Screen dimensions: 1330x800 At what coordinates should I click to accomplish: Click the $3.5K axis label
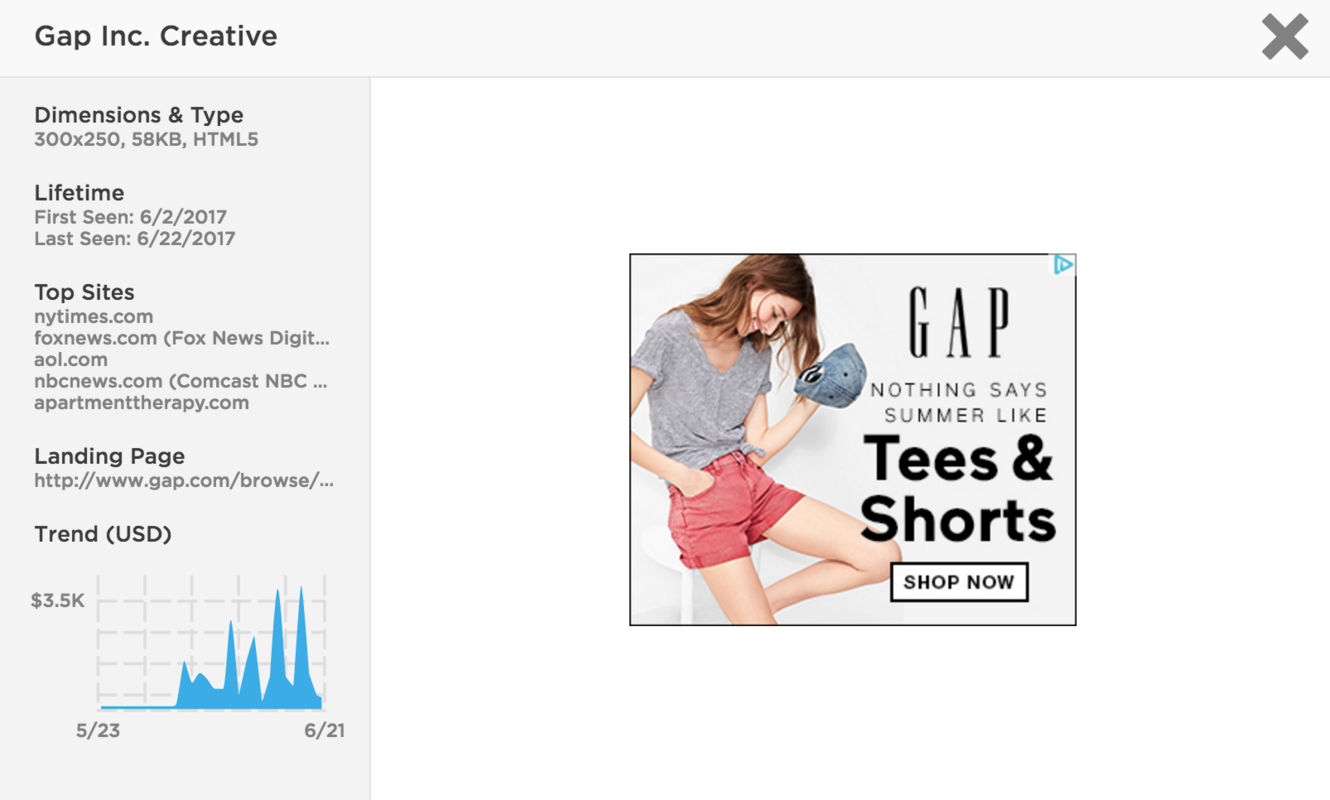coord(55,600)
